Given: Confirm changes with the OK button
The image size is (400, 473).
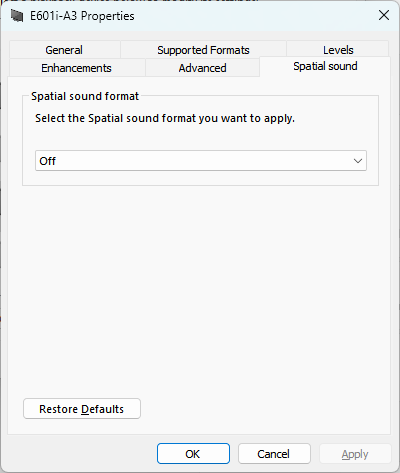Looking at the screenshot, I should (193, 454).
